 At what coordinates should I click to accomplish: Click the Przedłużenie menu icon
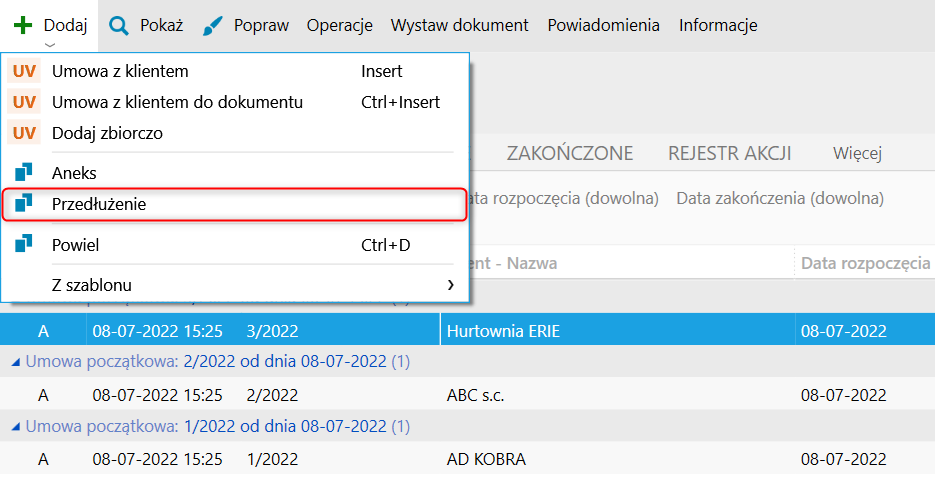point(24,204)
